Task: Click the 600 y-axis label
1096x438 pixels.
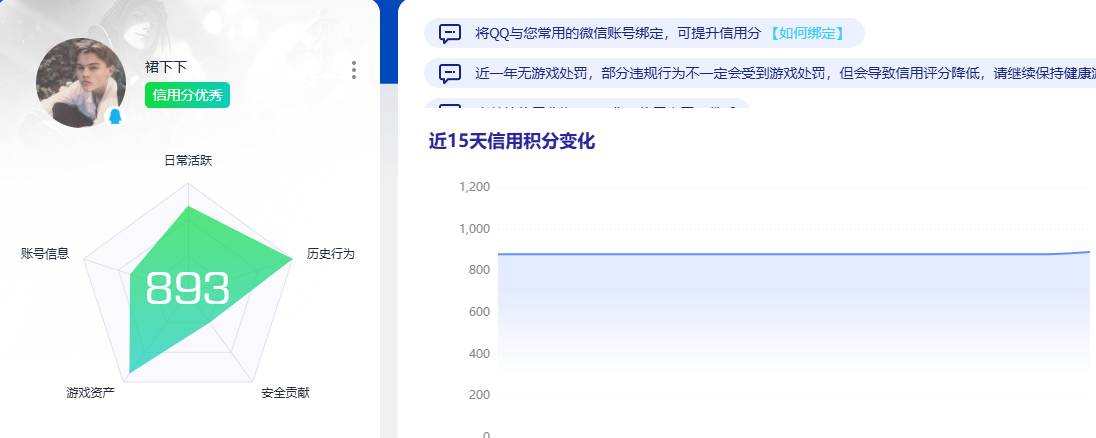Action: point(480,312)
